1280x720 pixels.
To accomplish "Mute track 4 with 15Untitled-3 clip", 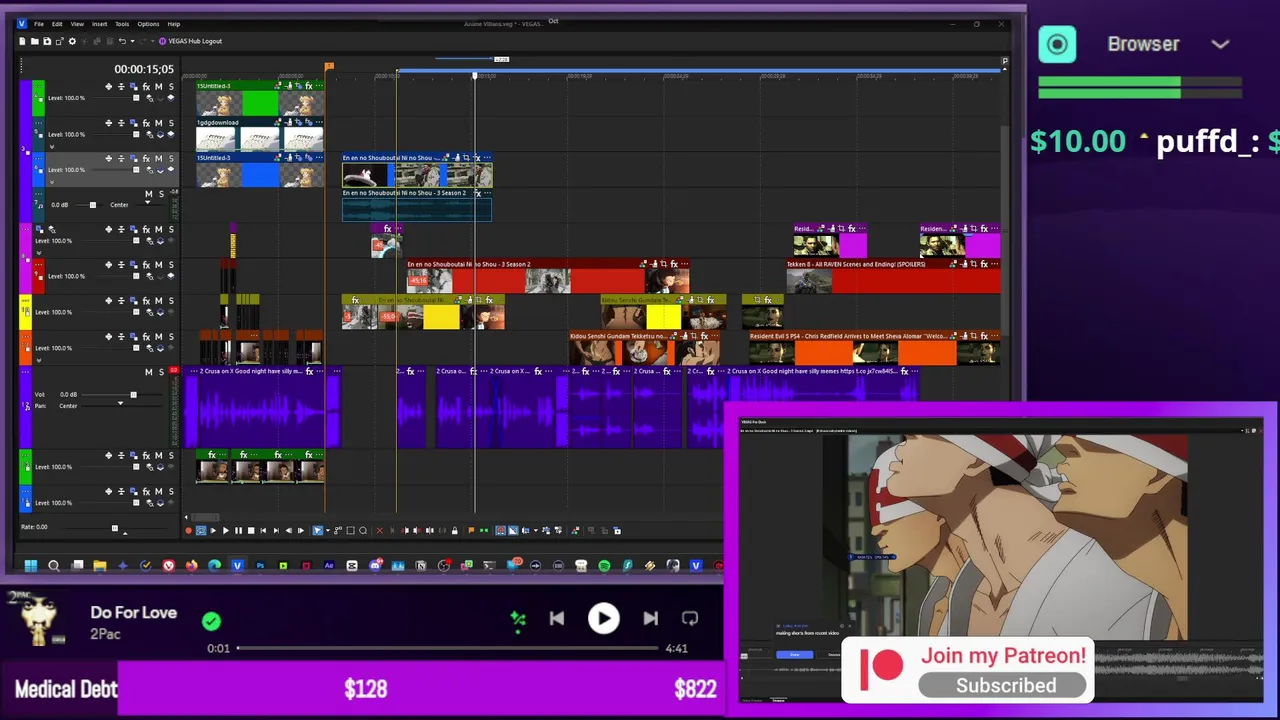I will click(158, 87).
